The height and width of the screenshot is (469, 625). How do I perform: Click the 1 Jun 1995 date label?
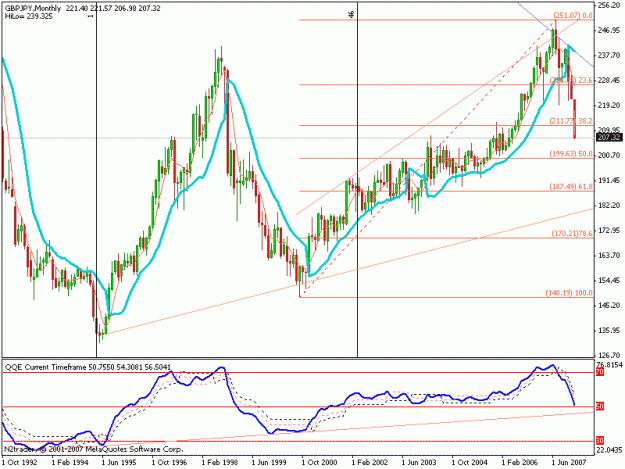pos(120,462)
